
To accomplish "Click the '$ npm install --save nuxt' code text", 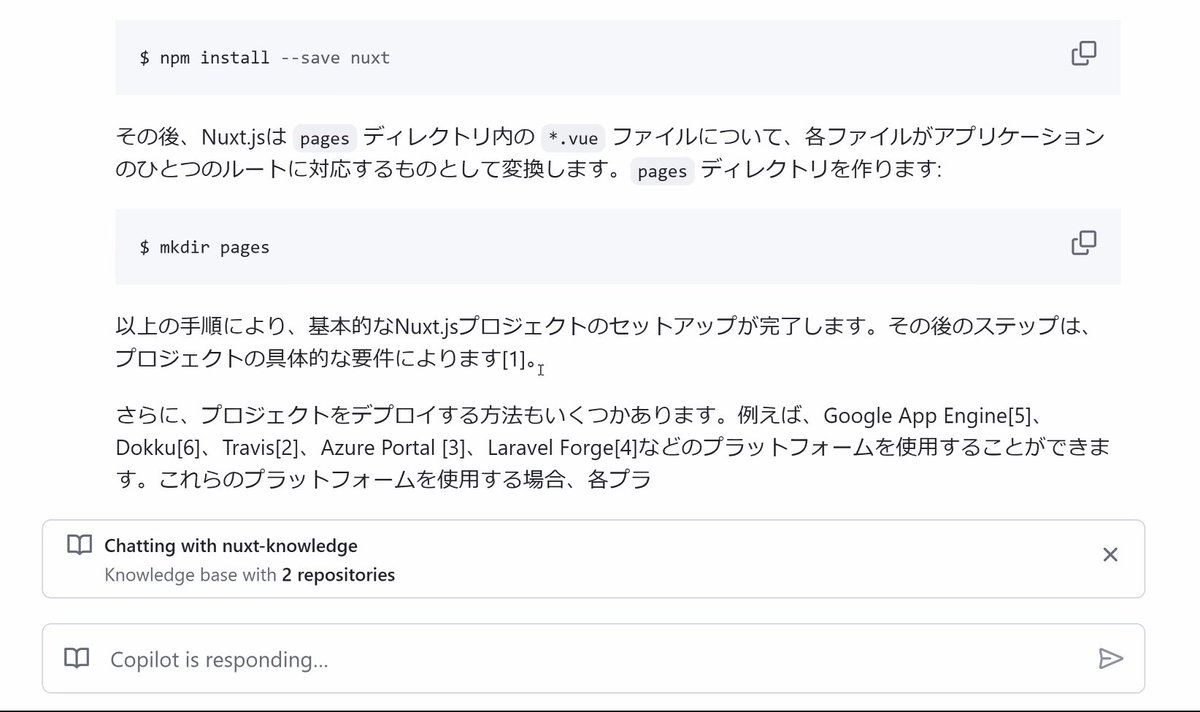I will point(265,58).
